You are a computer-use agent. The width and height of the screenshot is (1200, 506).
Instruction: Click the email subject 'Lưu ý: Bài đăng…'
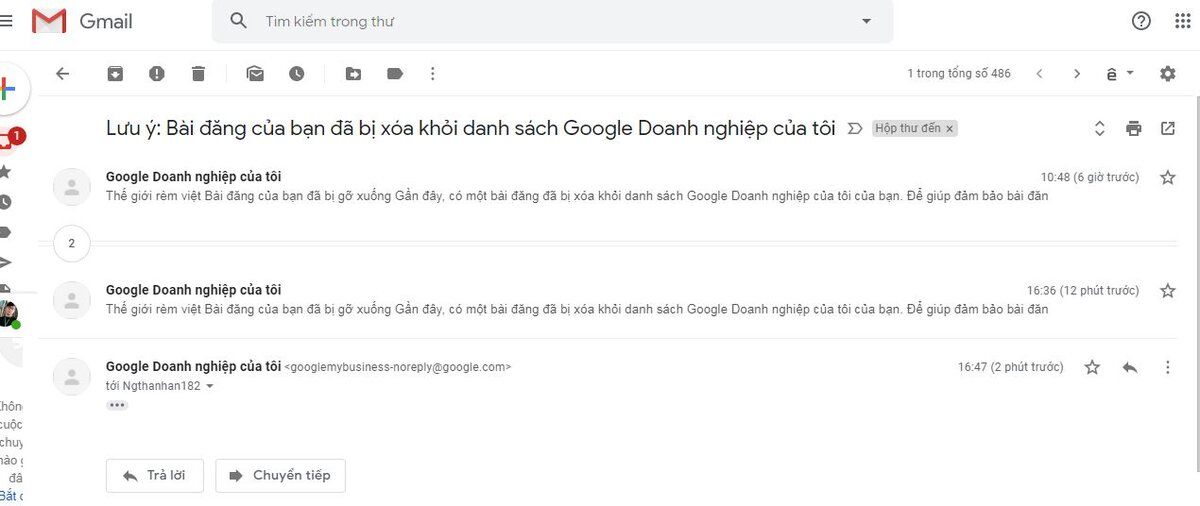click(470, 128)
